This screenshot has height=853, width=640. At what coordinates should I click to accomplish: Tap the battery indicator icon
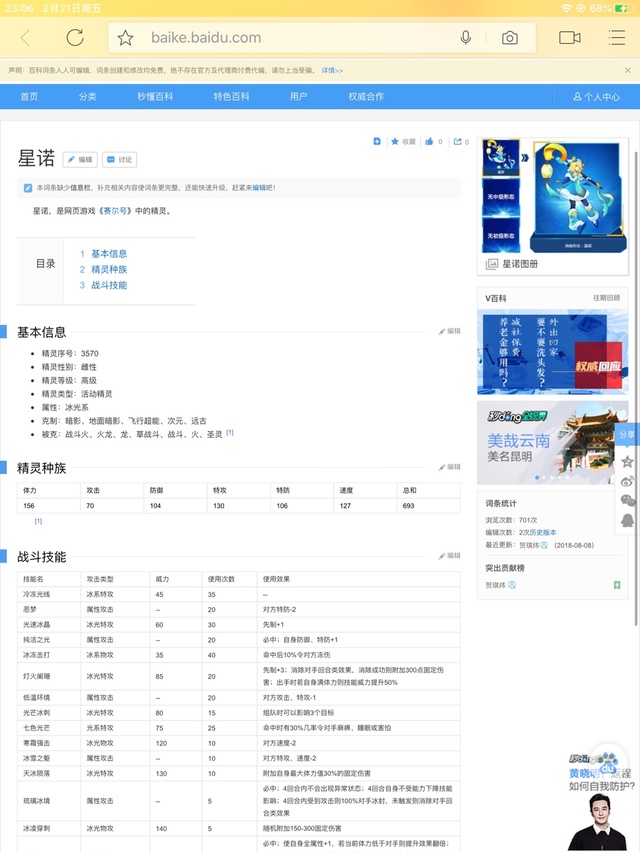pos(623,8)
